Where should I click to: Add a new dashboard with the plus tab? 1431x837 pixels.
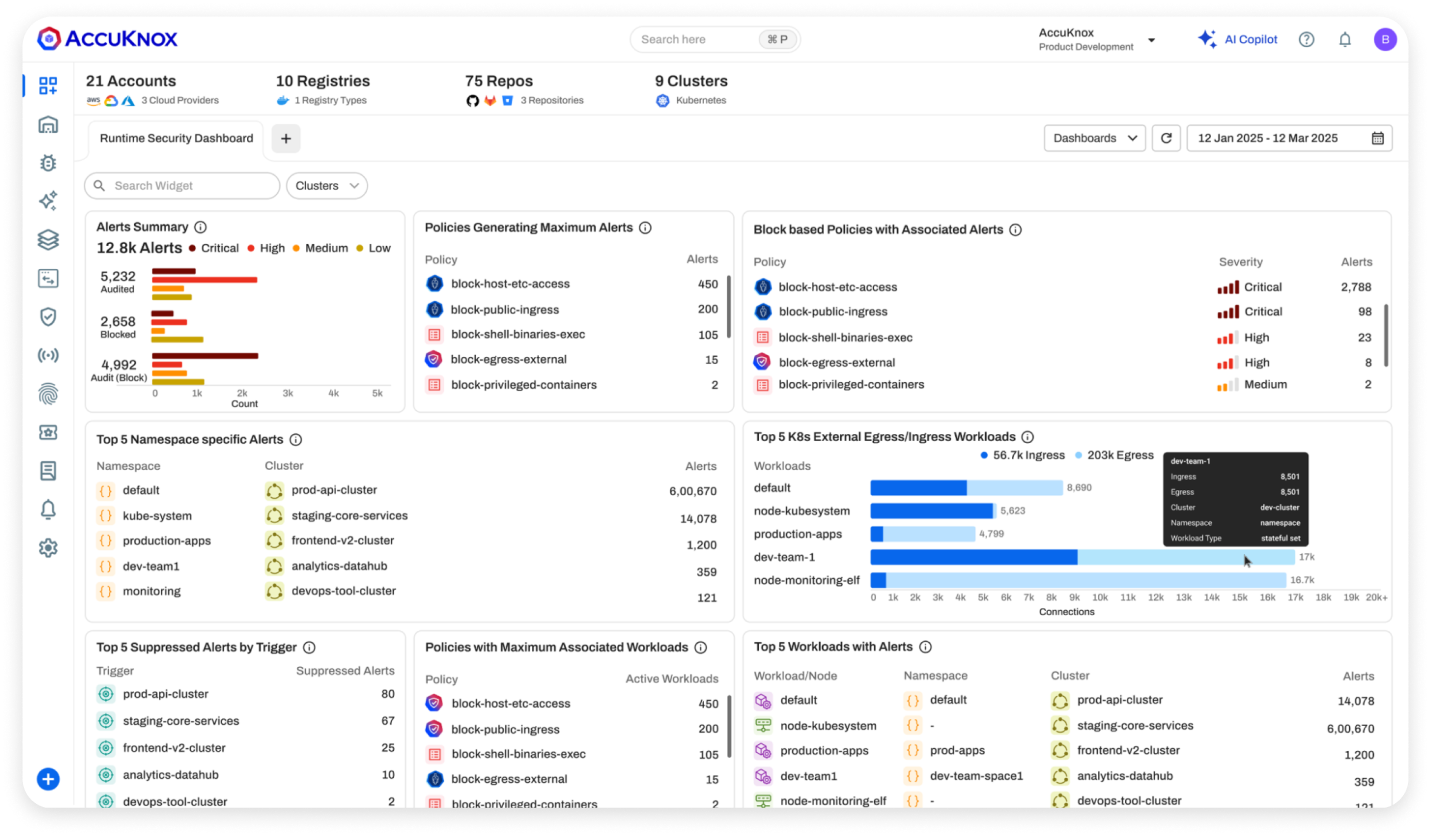pos(286,138)
